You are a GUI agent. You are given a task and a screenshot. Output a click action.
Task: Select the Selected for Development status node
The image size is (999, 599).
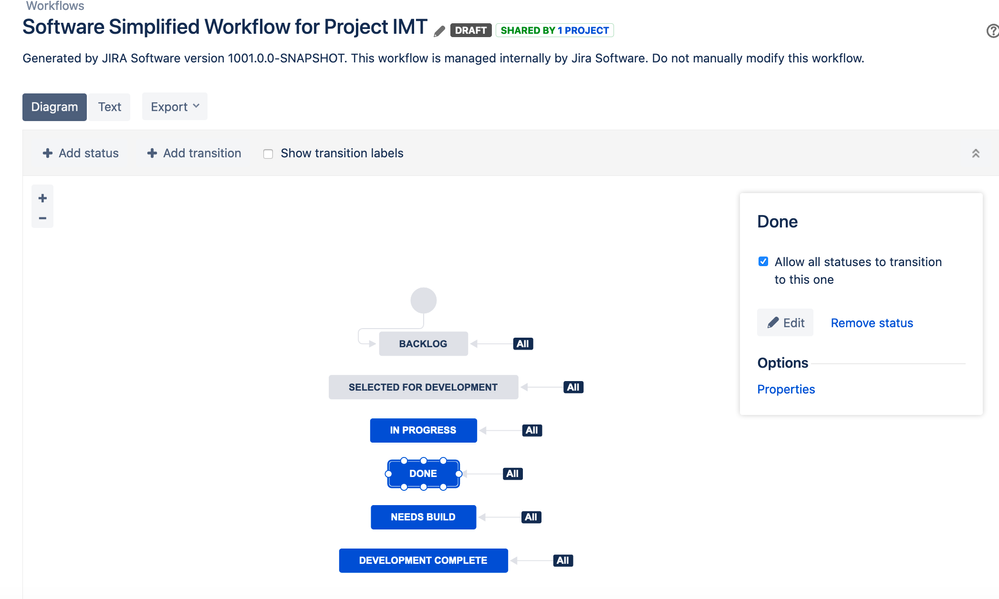tap(423, 387)
